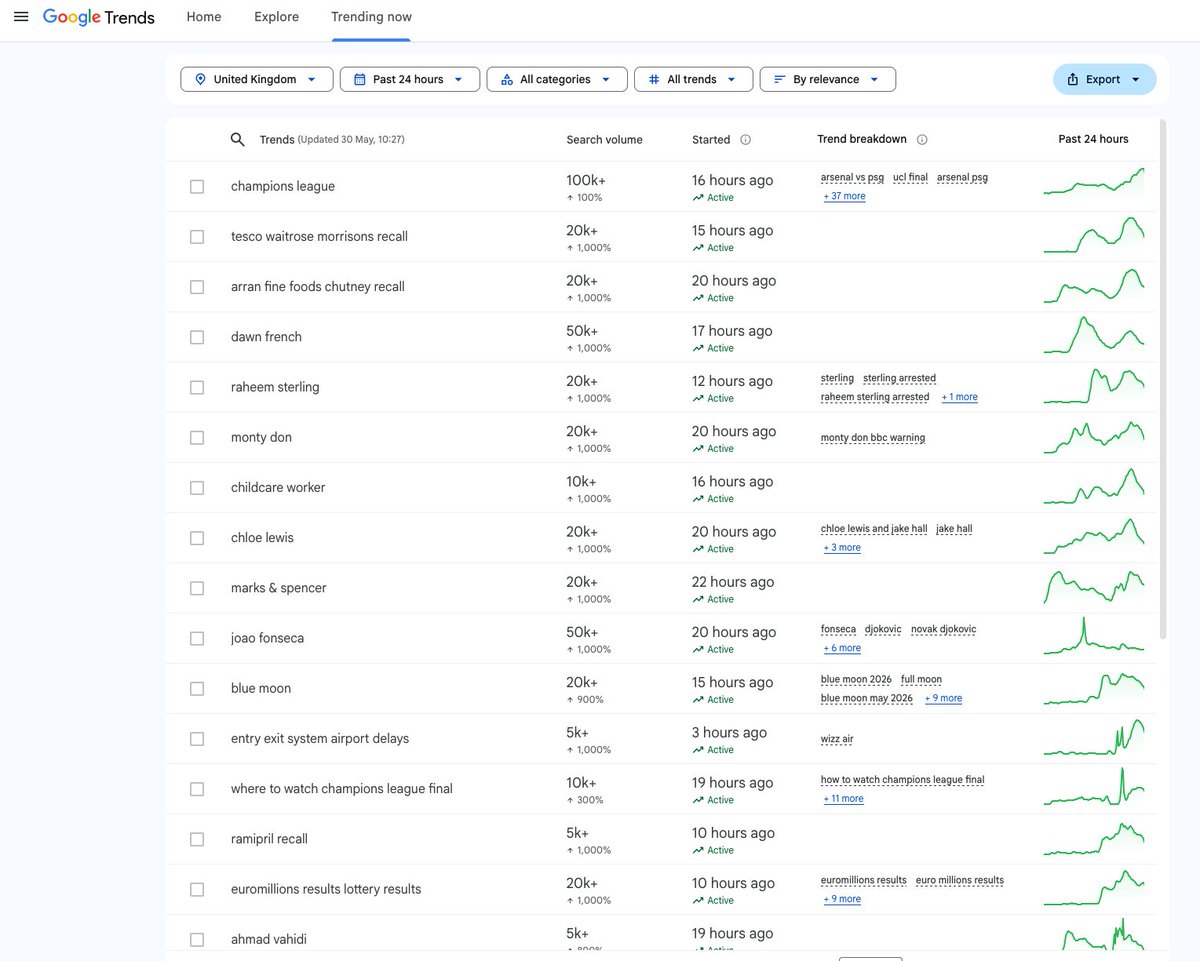The width and height of the screenshot is (1200, 961).
Task: Open the hamburger main menu
Action: 21,17
